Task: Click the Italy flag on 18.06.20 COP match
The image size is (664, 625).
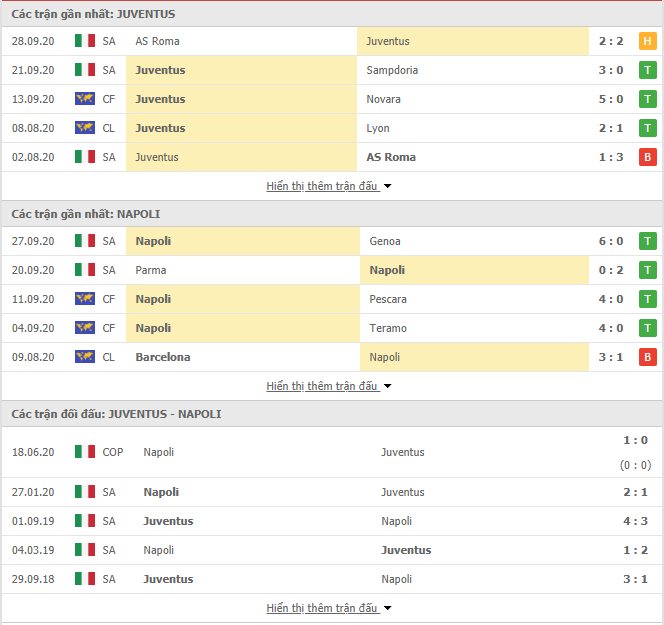Action: [85, 451]
